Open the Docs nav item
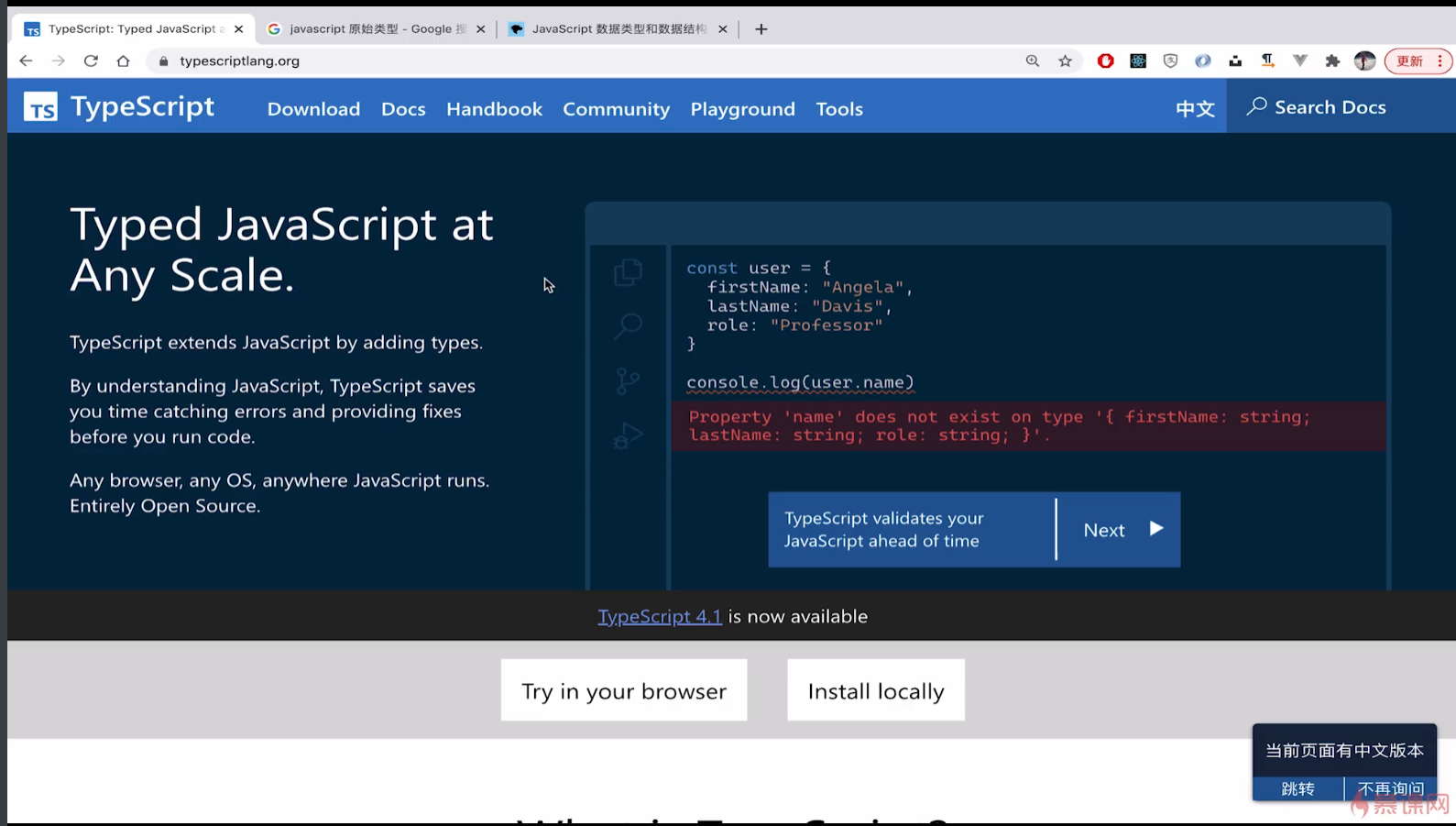 pos(403,109)
